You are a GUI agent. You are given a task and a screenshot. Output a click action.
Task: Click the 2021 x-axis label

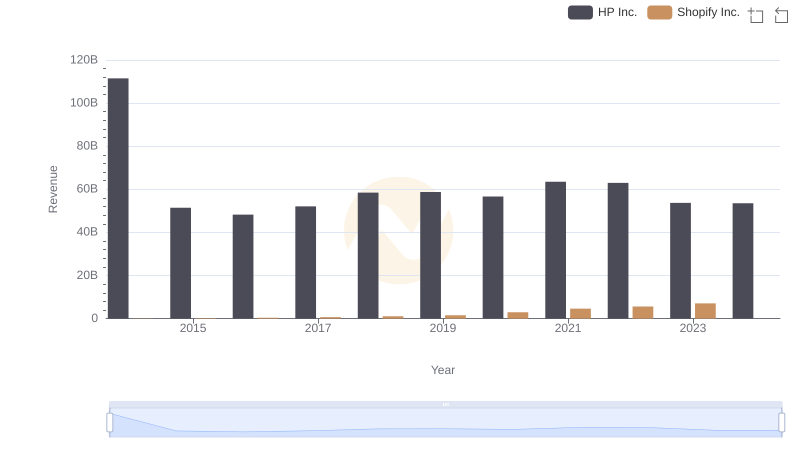[x=568, y=328]
